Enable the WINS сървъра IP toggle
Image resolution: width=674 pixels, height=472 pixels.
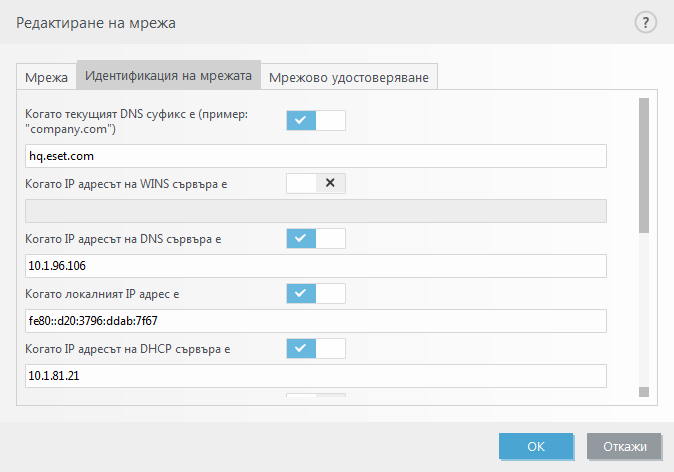pyautogui.click(x=316, y=183)
